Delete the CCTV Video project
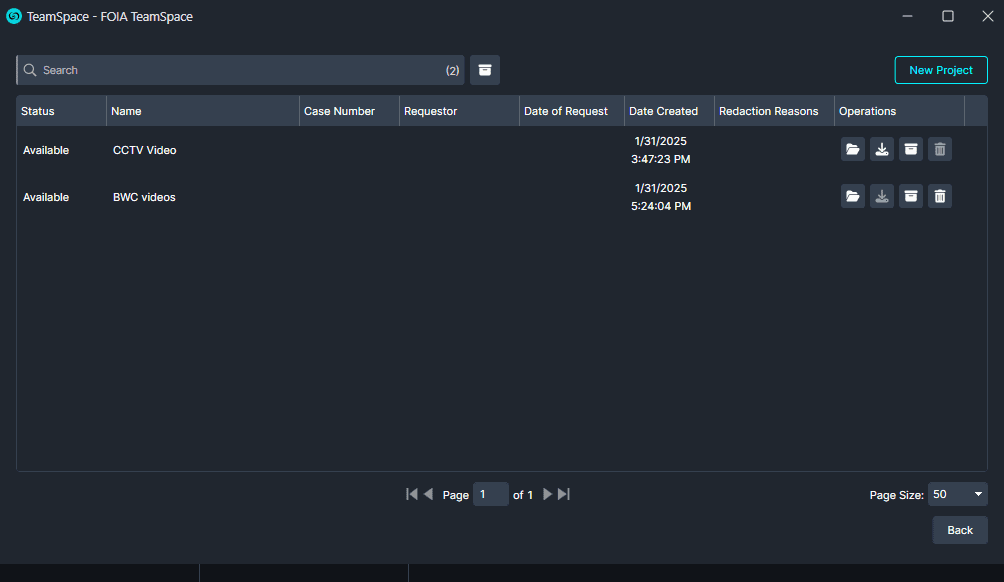 [x=939, y=148]
